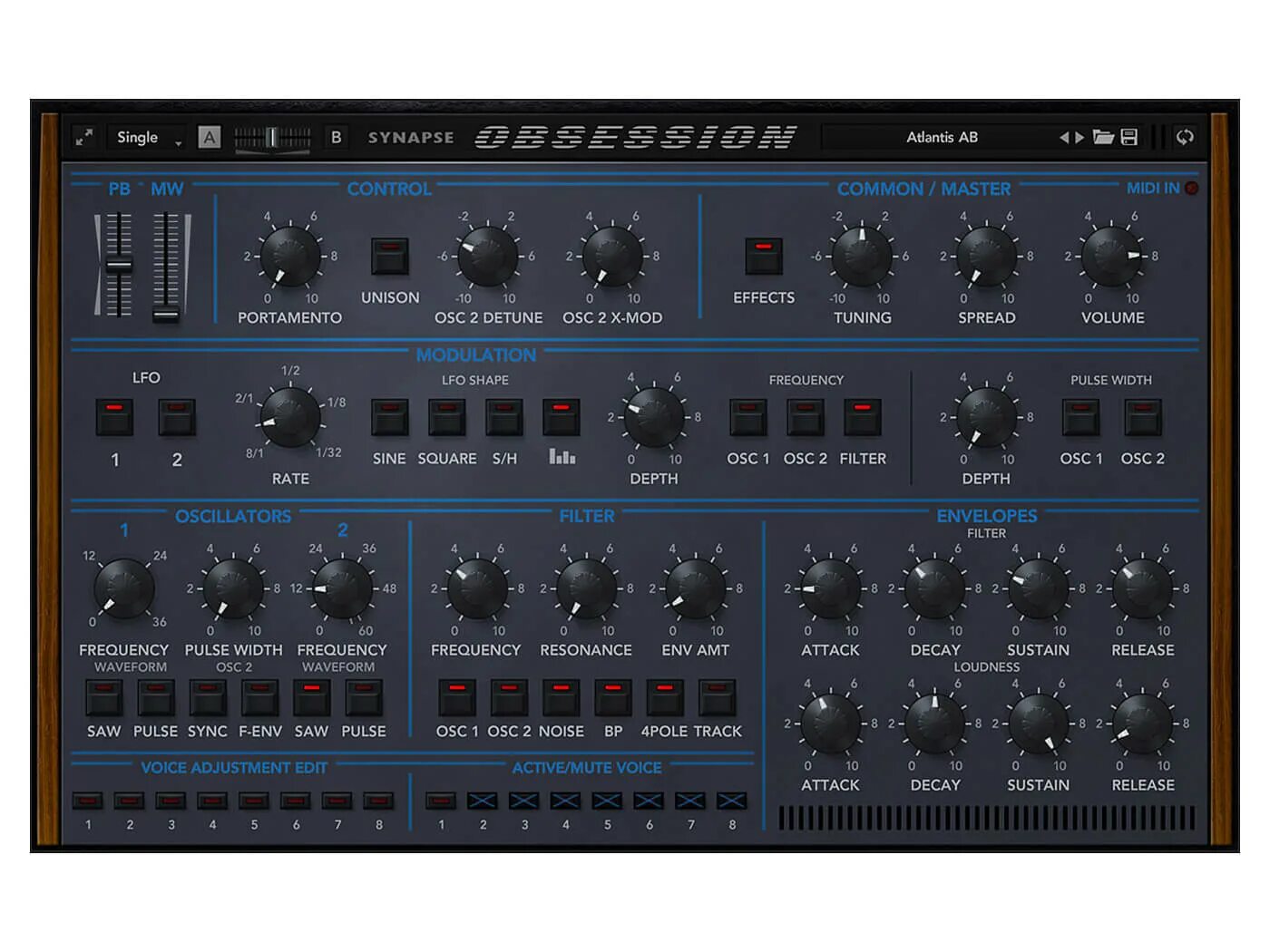The height and width of the screenshot is (952, 1270).
Task: Toggle the filter Track switch
Action: click(718, 698)
